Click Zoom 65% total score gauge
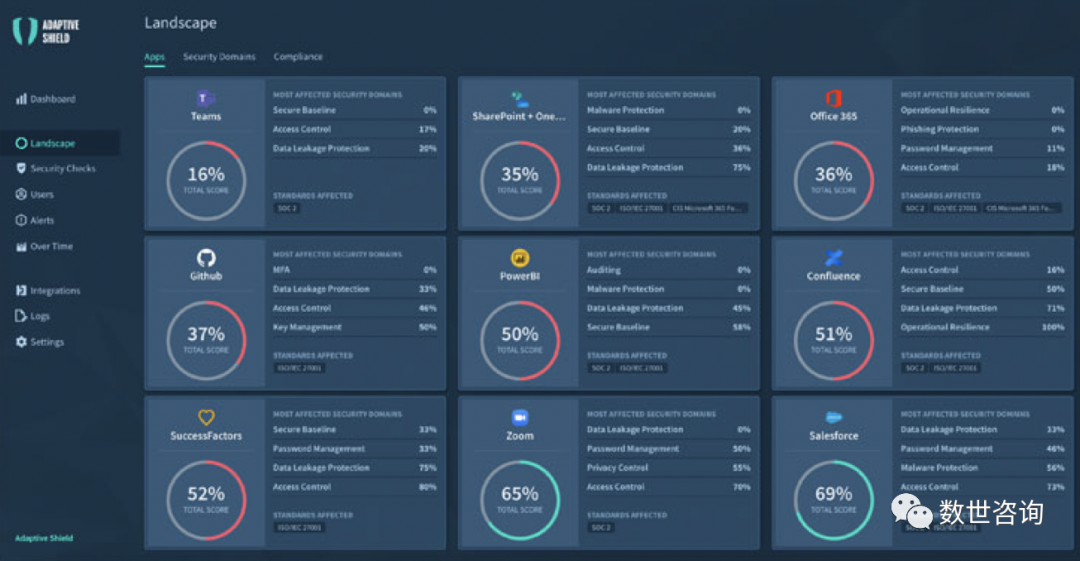 click(520, 500)
